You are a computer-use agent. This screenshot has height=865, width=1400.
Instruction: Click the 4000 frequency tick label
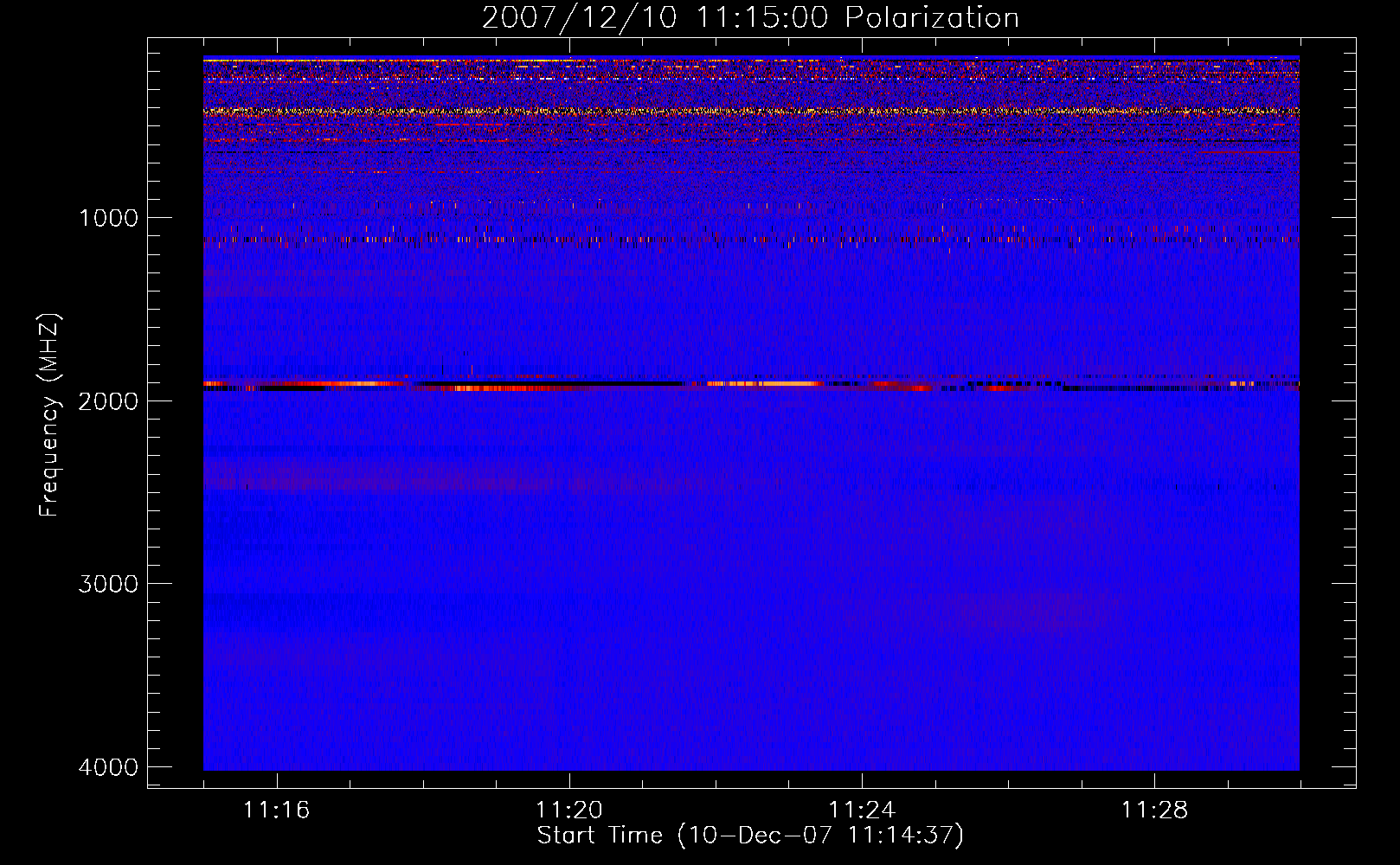[x=109, y=767]
